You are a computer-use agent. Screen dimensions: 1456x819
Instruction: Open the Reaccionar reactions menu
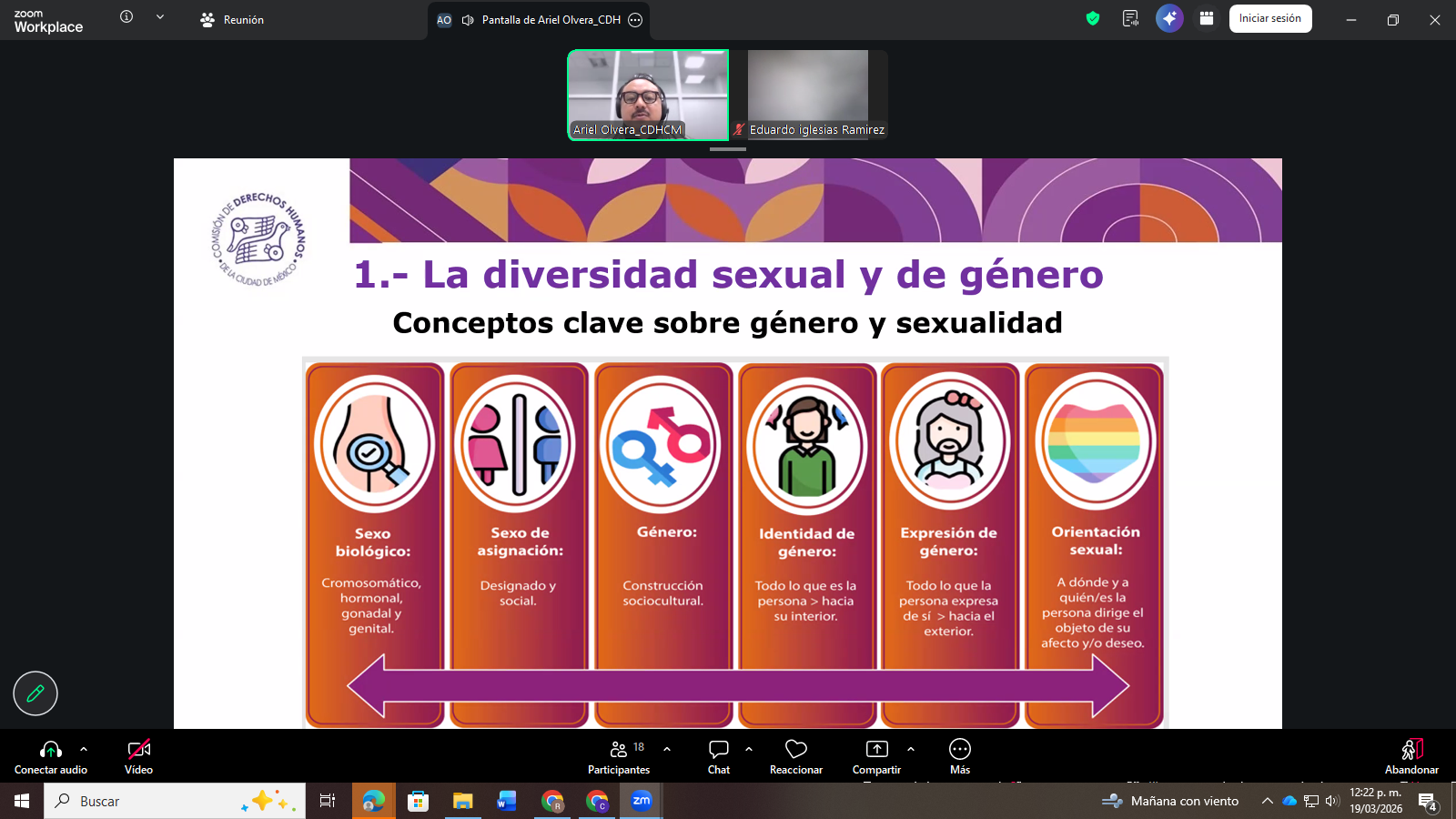pos(795,755)
